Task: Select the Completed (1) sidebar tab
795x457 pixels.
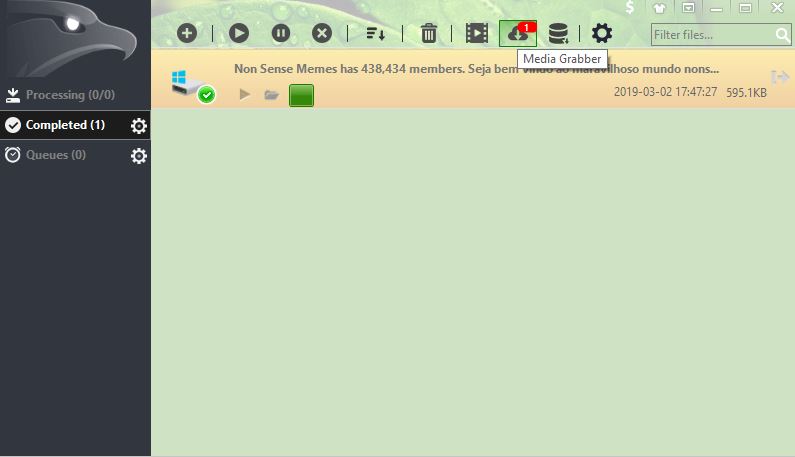Action: click(x=65, y=125)
